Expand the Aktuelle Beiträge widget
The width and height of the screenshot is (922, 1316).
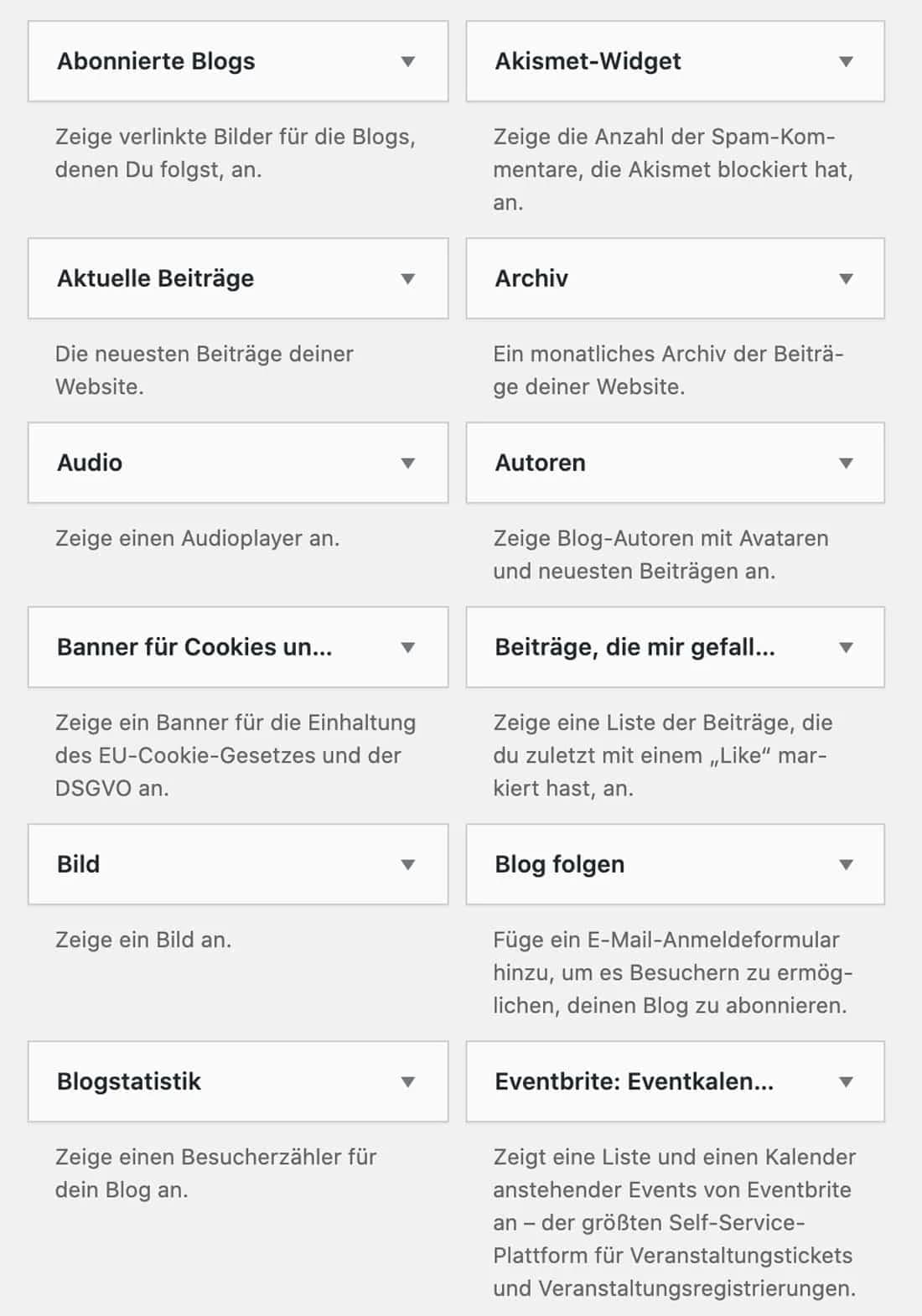click(408, 278)
